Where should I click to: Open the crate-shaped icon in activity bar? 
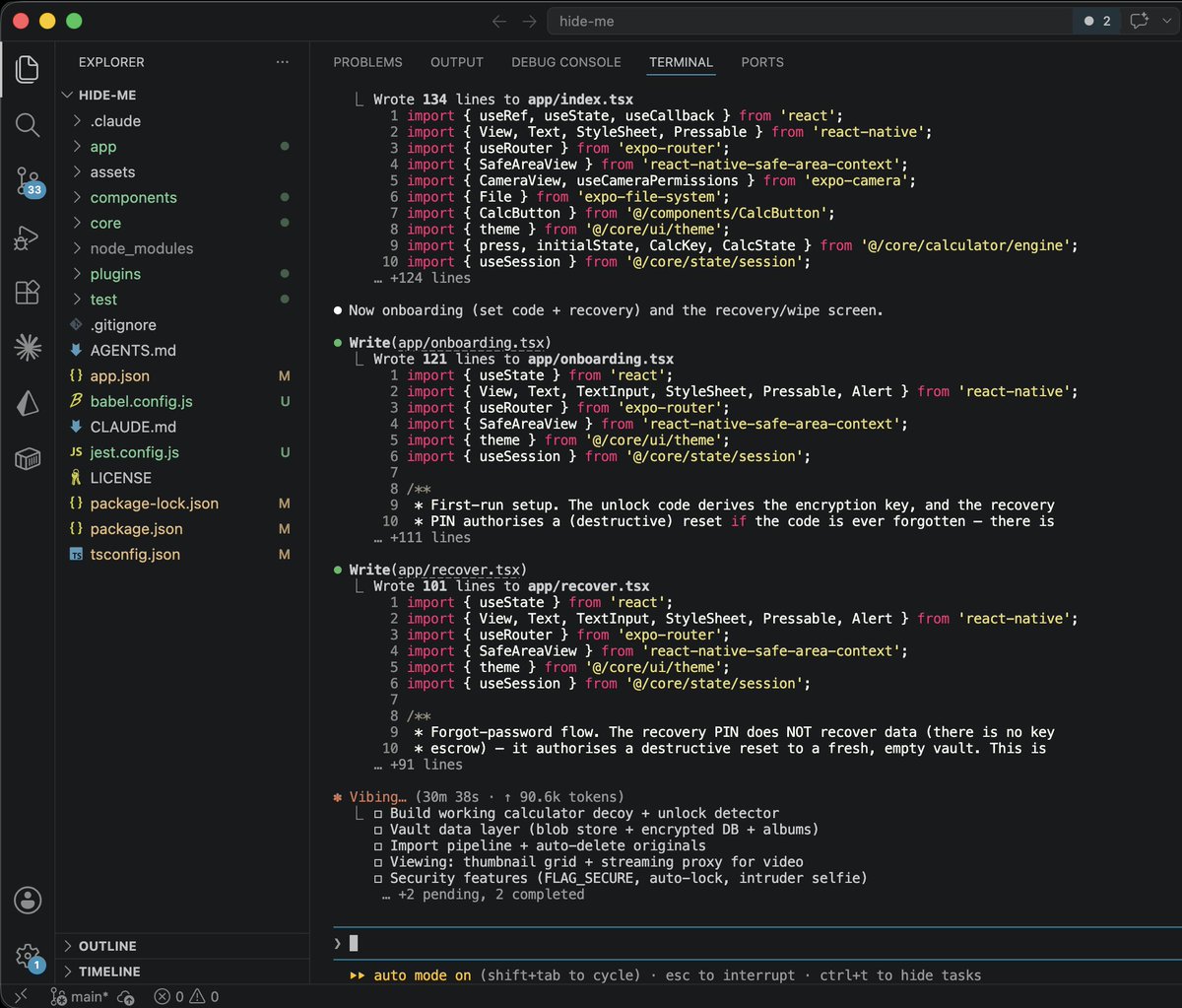28,458
